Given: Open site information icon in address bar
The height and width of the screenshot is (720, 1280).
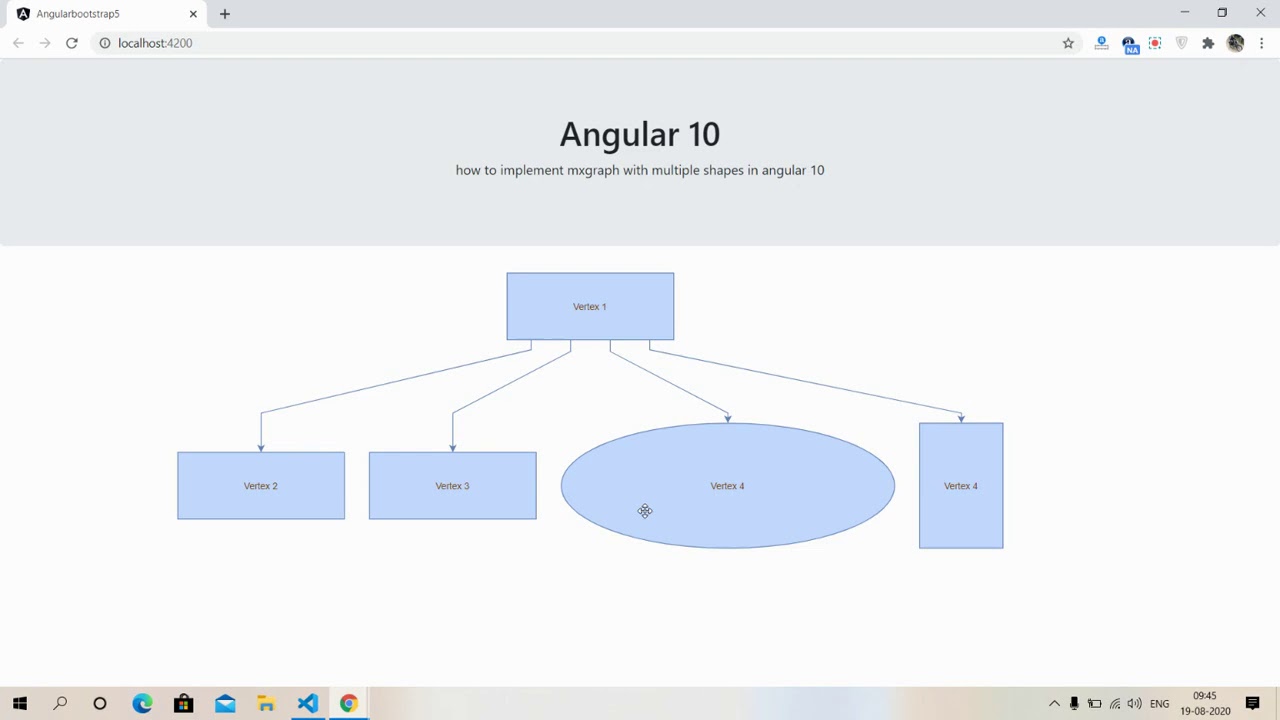Looking at the screenshot, I should tap(104, 43).
